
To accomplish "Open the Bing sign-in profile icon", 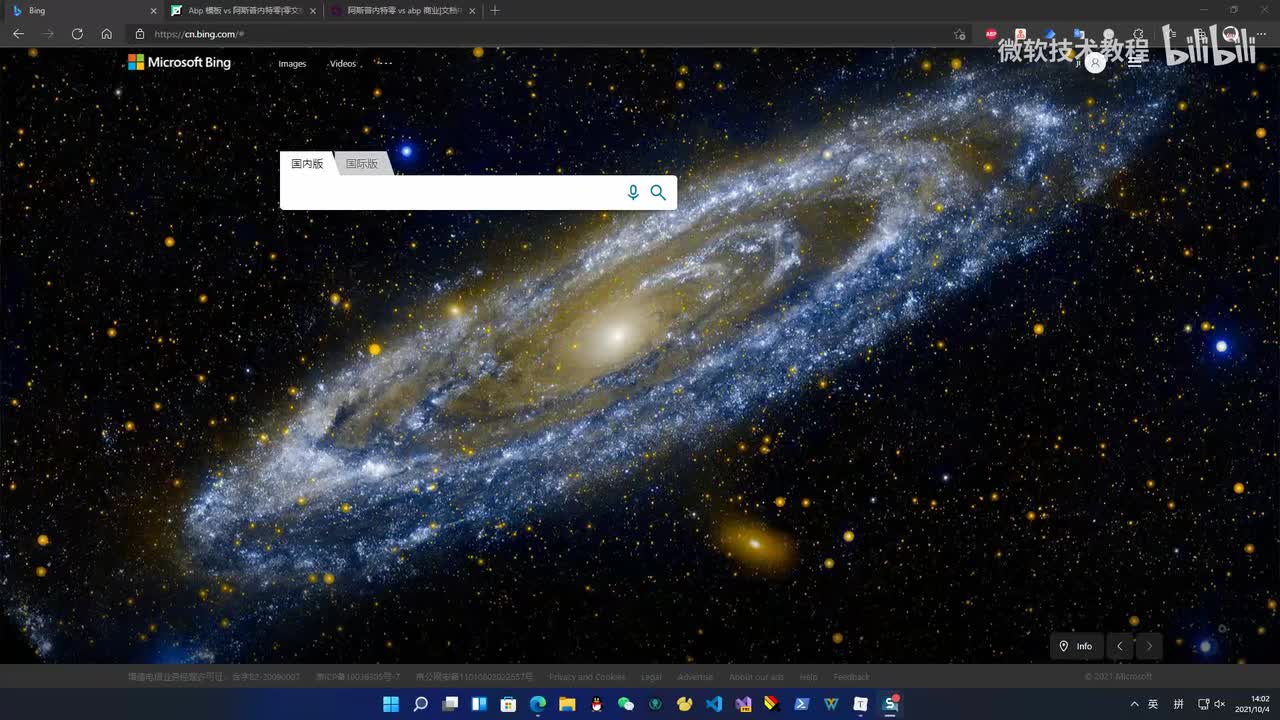I will coord(1096,62).
